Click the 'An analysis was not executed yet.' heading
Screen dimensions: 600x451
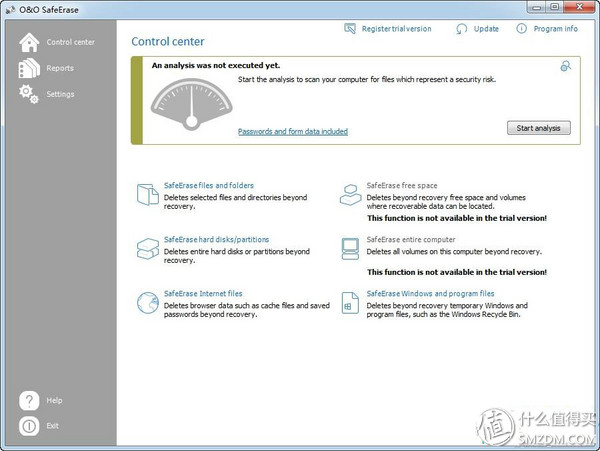point(216,65)
